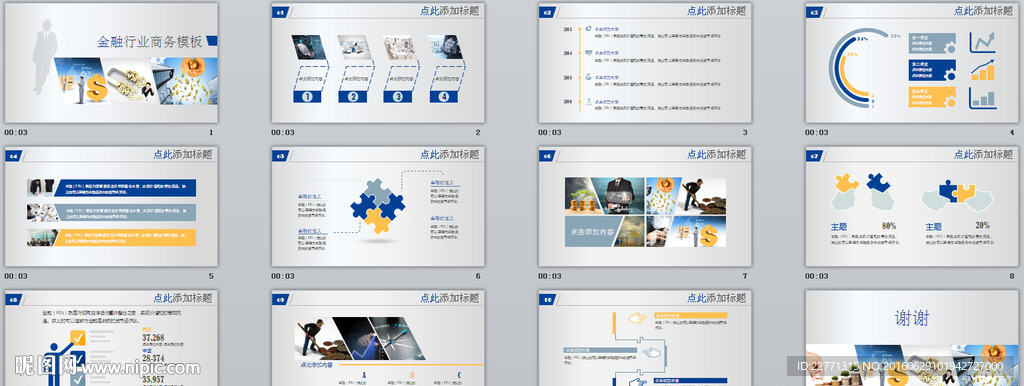Screen dimensions: 1024x386
Task: Click the four-piece puzzle graphic on slide 6
Action: (377, 206)
